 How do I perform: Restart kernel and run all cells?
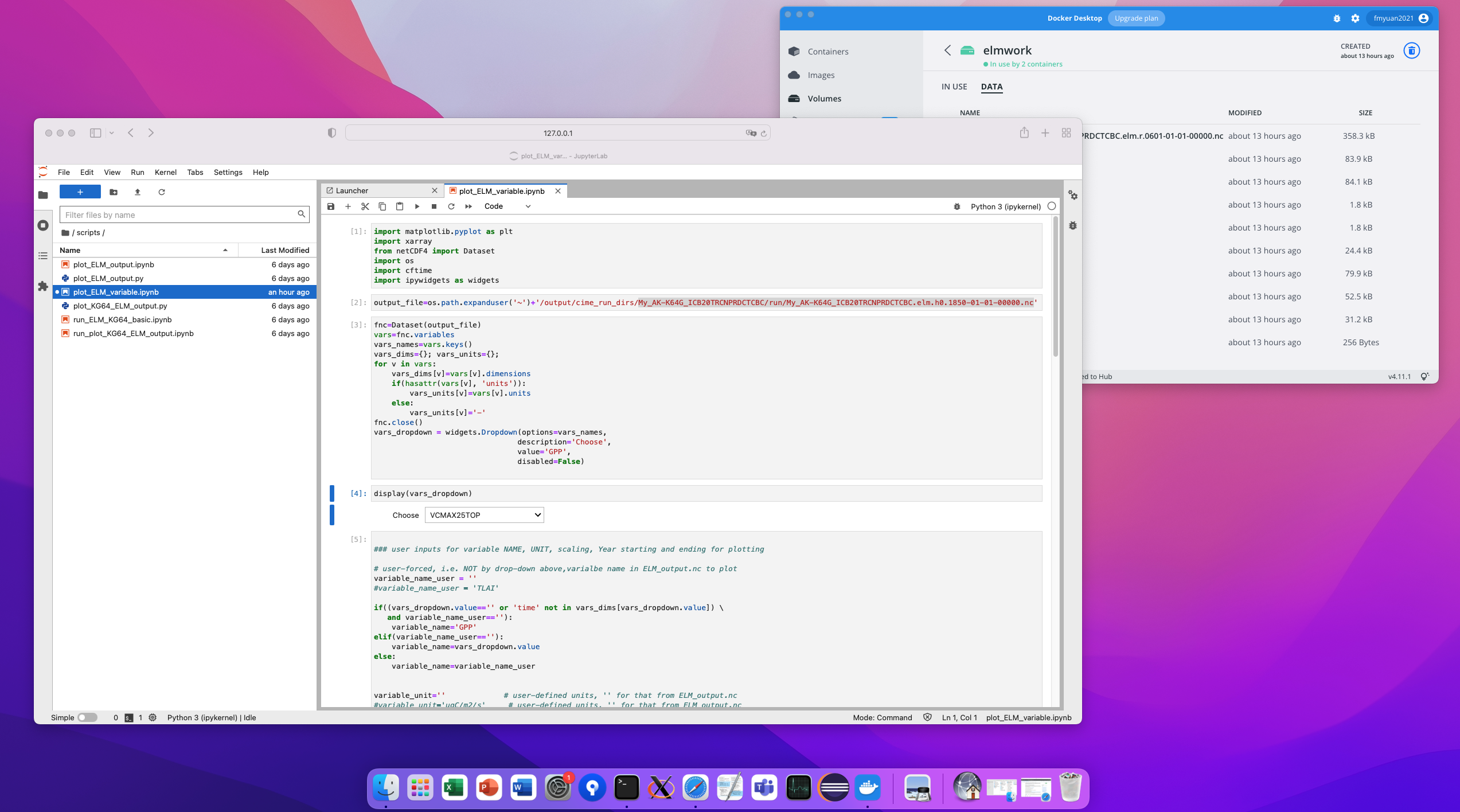point(469,206)
